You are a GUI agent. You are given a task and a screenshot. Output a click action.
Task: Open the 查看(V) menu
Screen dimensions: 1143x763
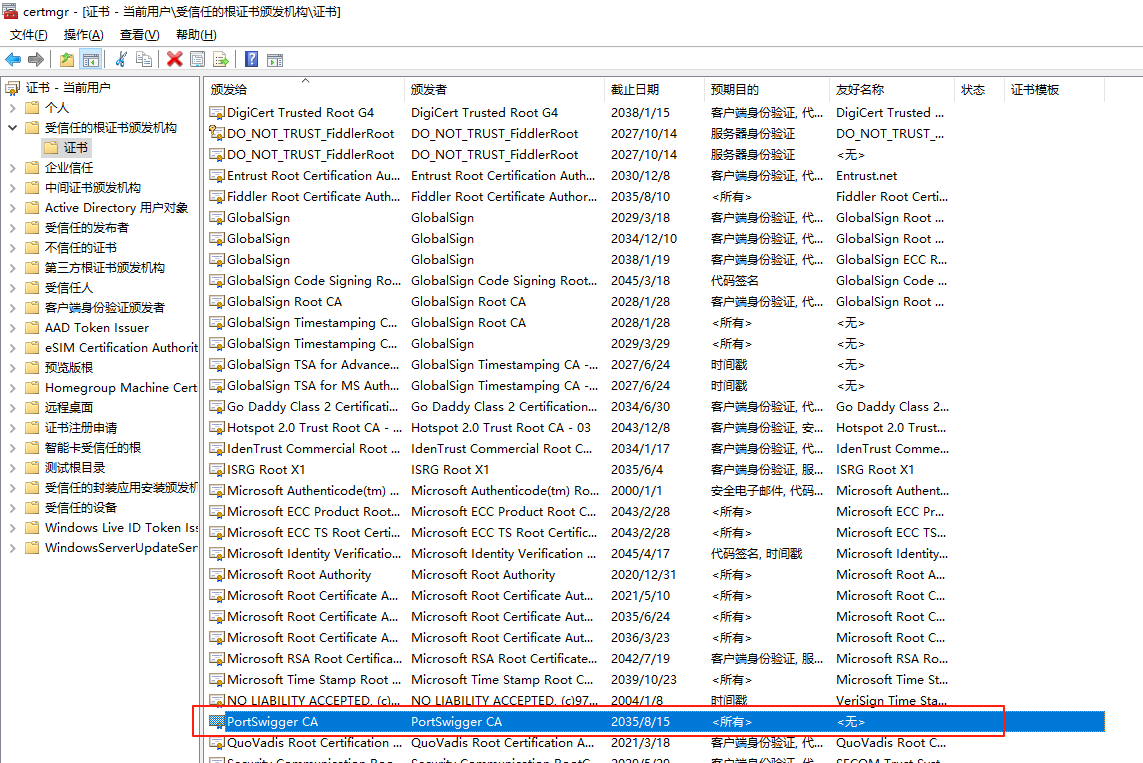pos(139,35)
